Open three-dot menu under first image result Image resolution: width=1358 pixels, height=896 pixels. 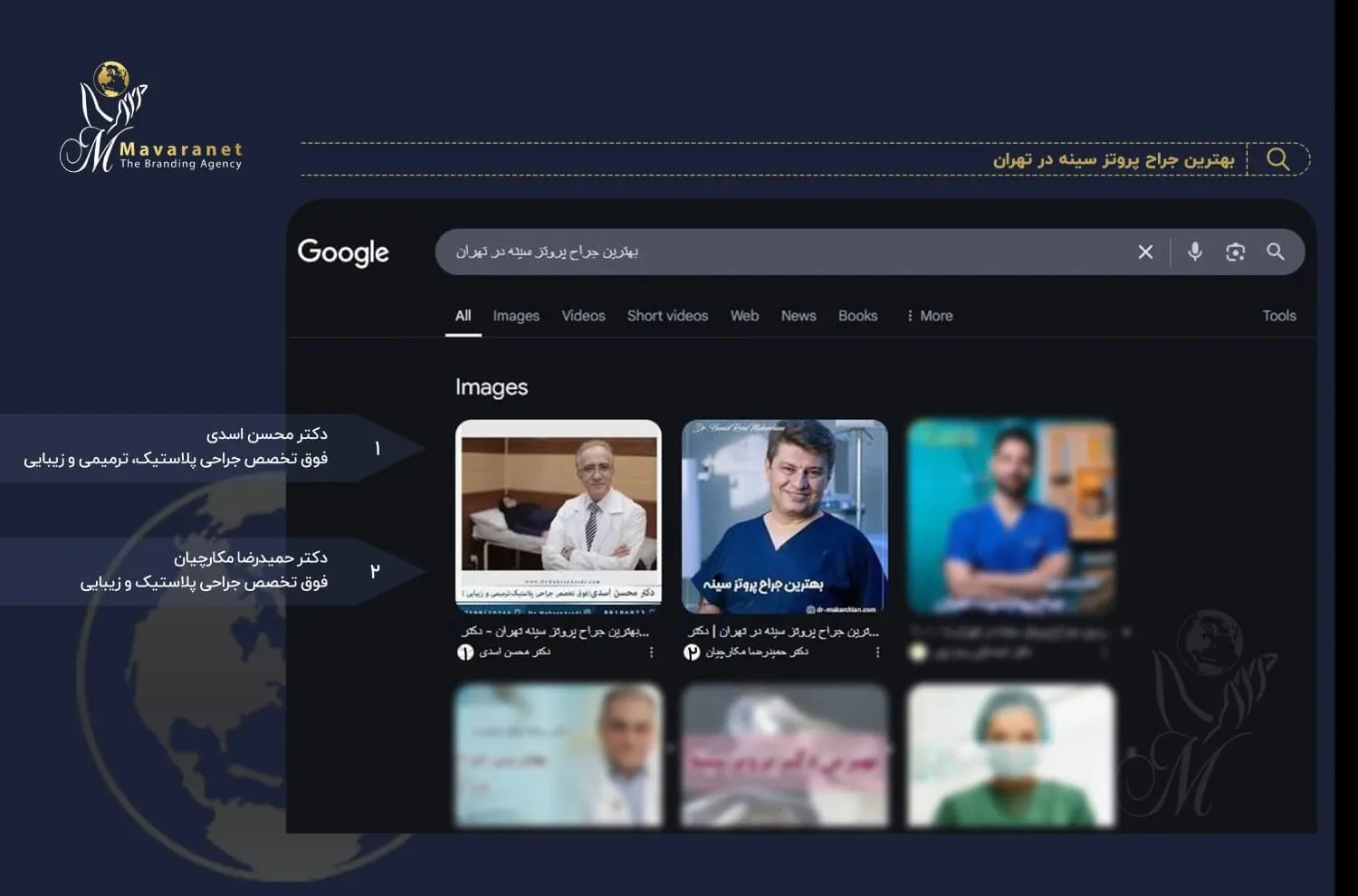point(651,652)
